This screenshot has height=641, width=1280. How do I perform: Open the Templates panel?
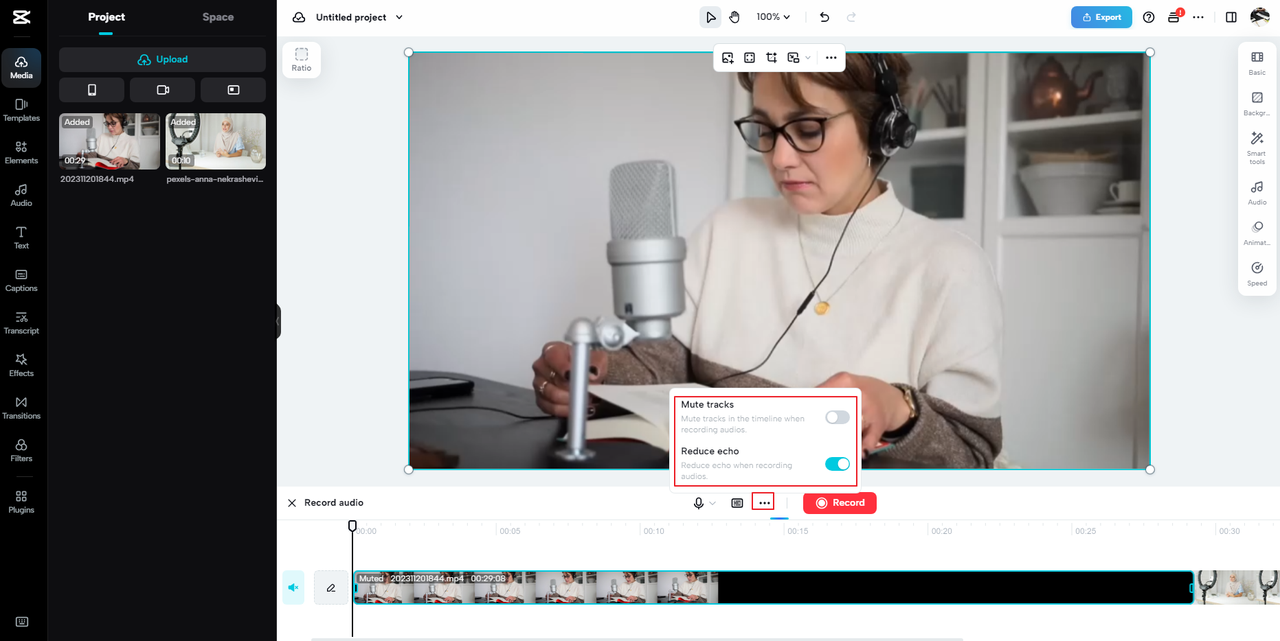(21, 110)
